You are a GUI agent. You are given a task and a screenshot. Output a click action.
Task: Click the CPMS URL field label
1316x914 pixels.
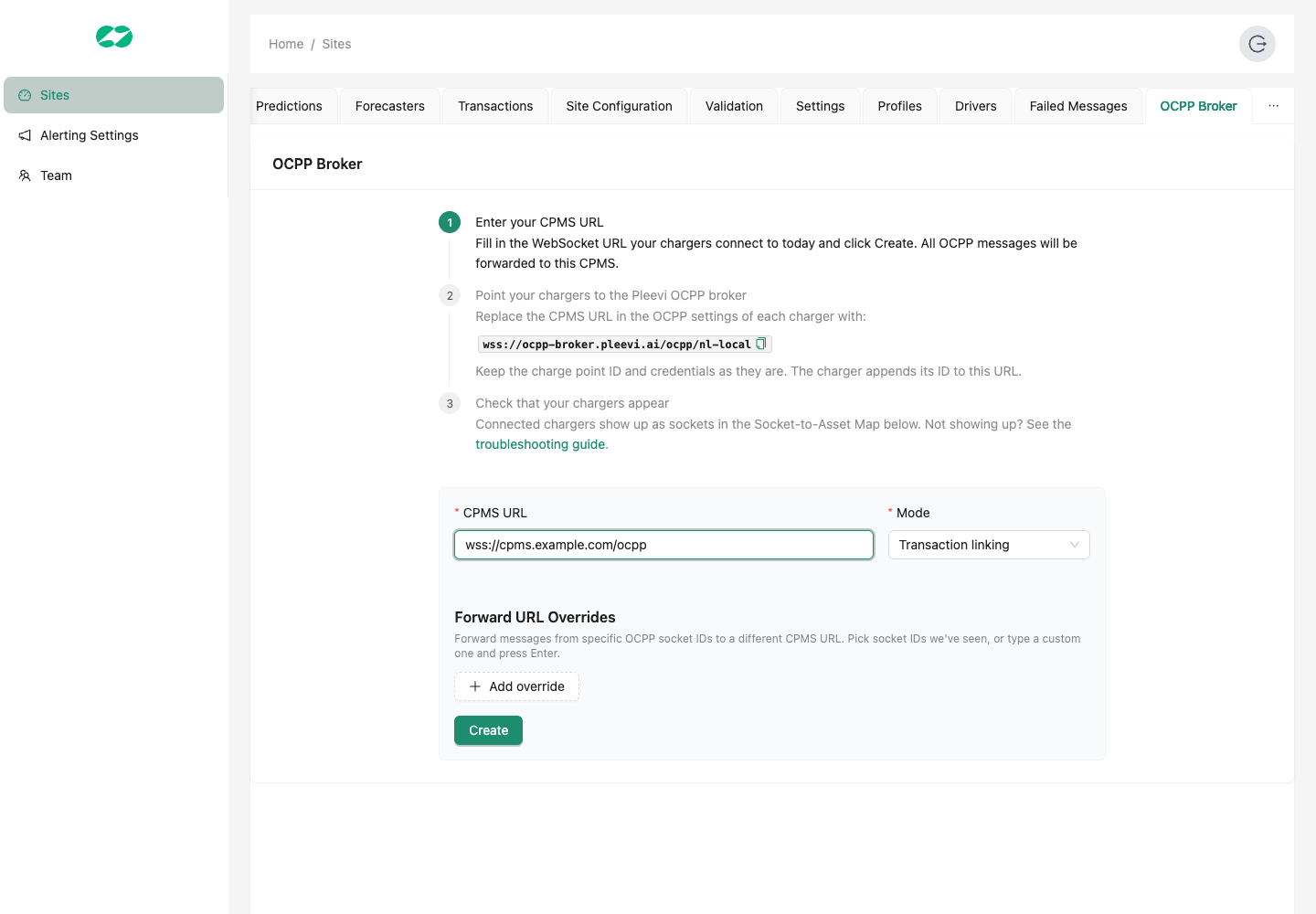tap(495, 513)
